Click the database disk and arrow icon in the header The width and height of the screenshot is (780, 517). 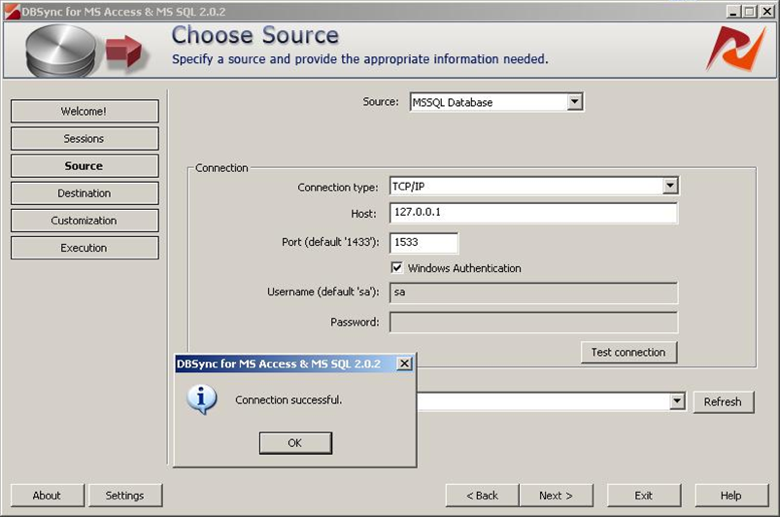85,51
